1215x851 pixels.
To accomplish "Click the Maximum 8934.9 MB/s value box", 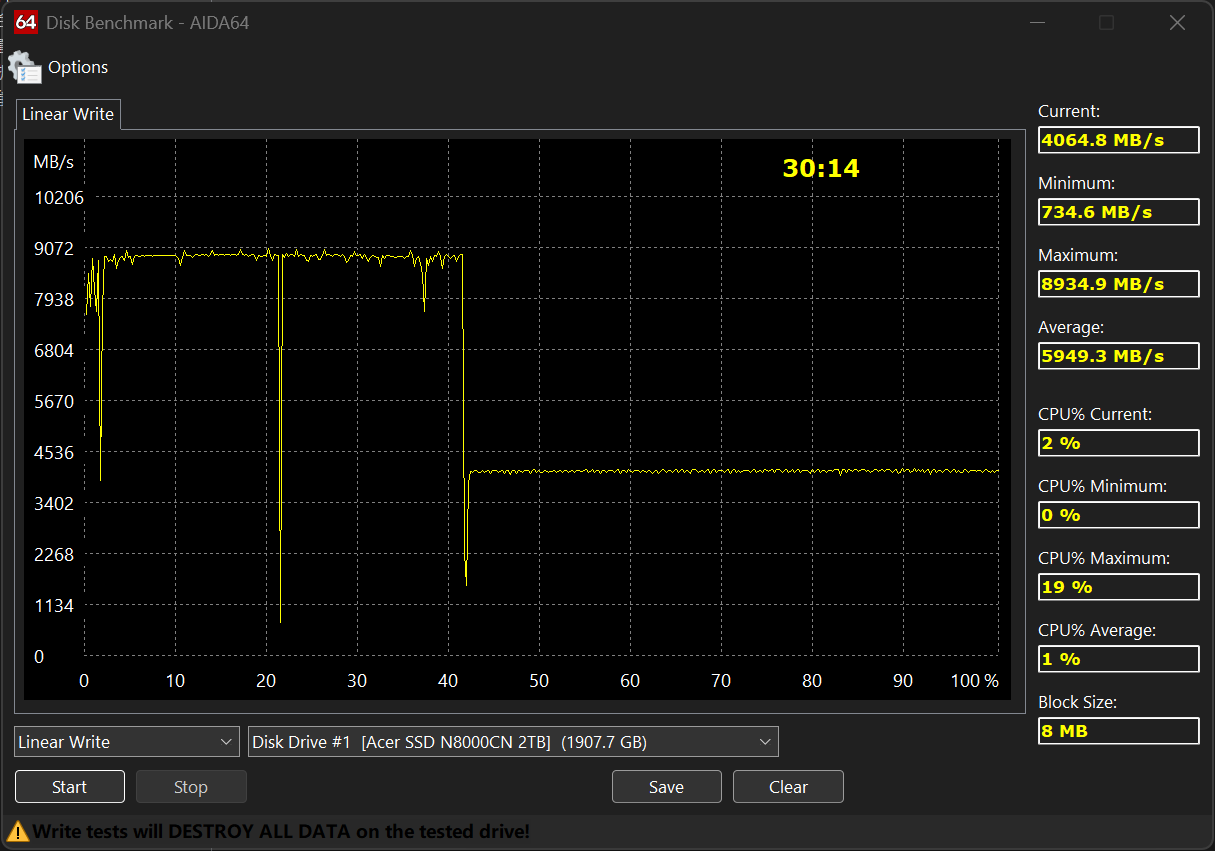I will 1118,284.
